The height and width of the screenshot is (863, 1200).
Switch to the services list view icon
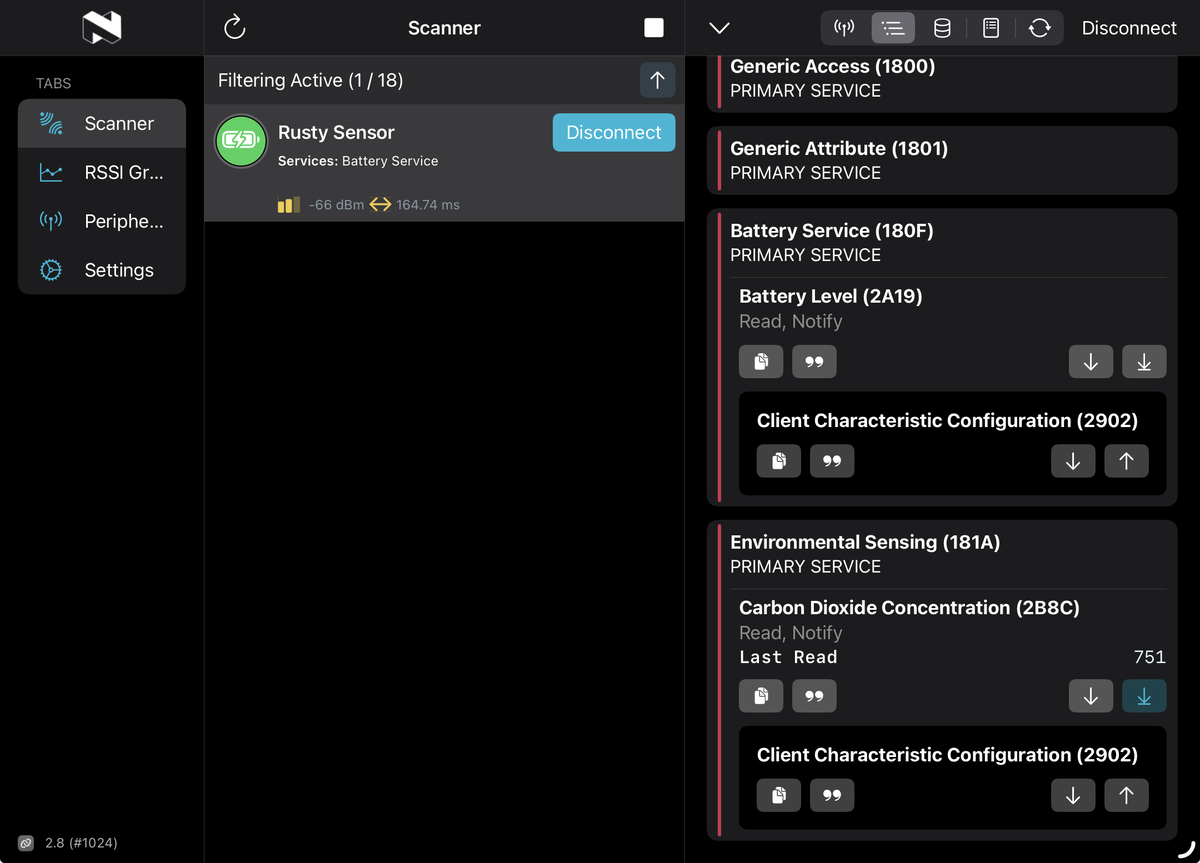click(893, 28)
